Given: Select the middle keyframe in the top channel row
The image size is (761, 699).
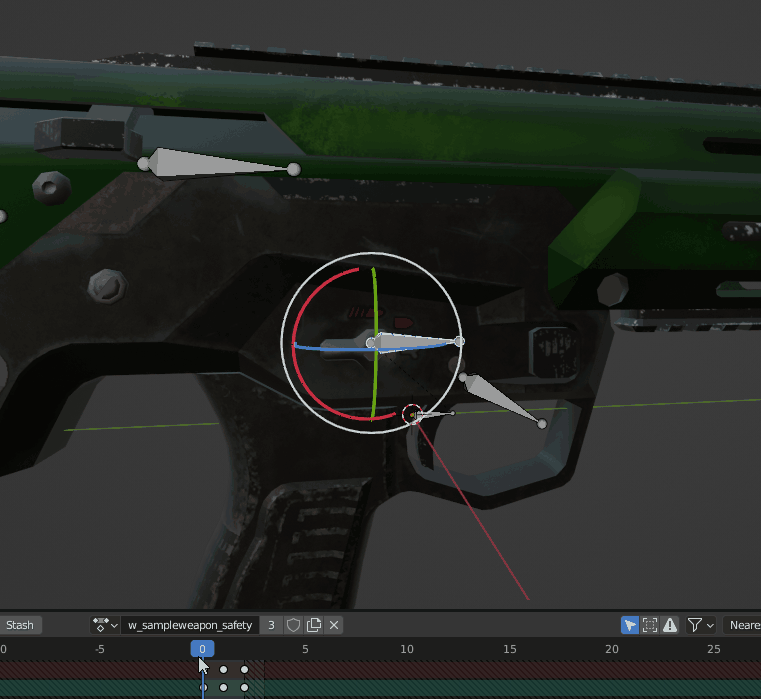Looking at the screenshot, I should [x=223, y=670].
